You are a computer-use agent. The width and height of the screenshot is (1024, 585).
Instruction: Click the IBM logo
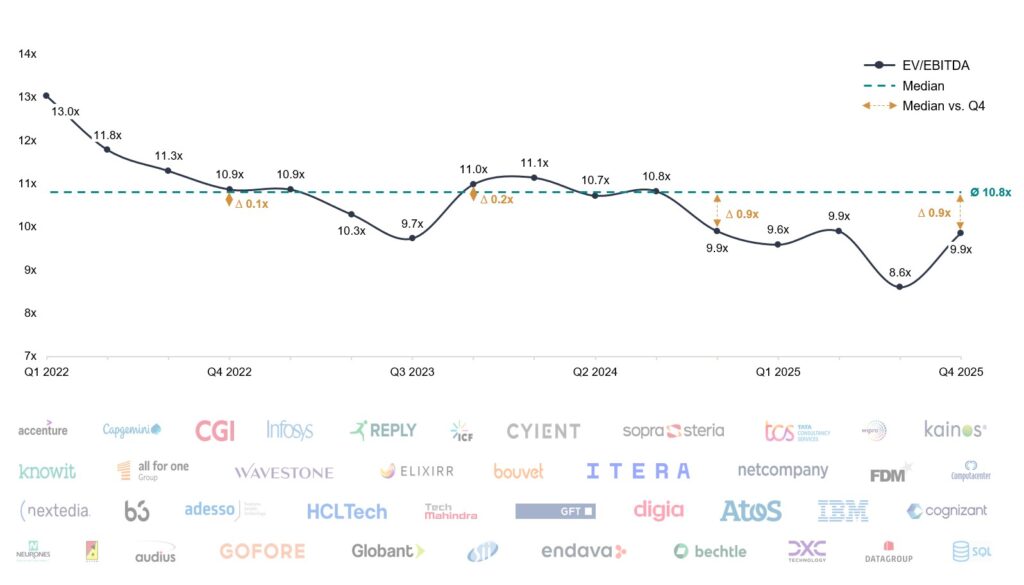pyautogui.click(x=843, y=511)
